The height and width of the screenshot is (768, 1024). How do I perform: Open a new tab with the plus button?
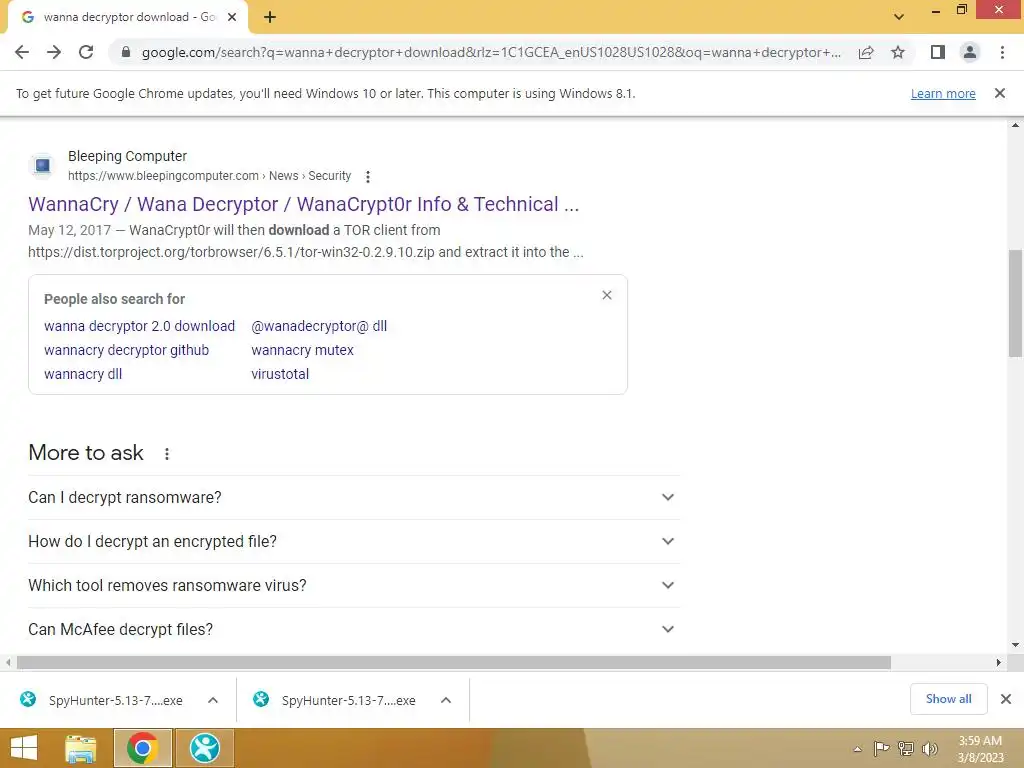[270, 17]
